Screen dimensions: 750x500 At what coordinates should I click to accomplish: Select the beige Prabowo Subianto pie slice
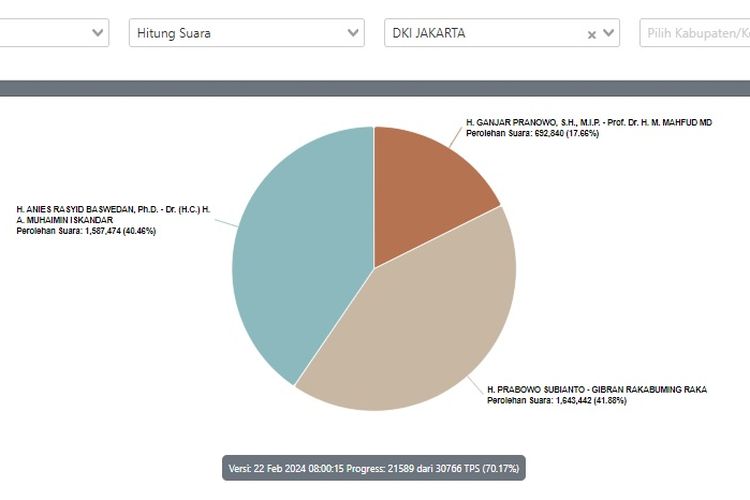(420, 330)
